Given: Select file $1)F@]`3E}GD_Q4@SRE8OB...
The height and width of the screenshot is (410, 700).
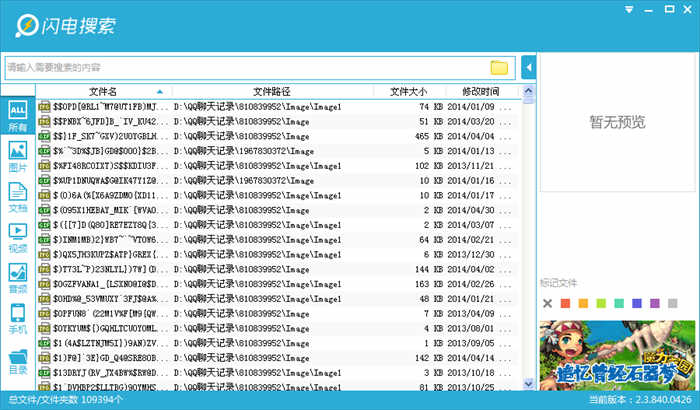Looking at the screenshot, I should click(279, 358).
